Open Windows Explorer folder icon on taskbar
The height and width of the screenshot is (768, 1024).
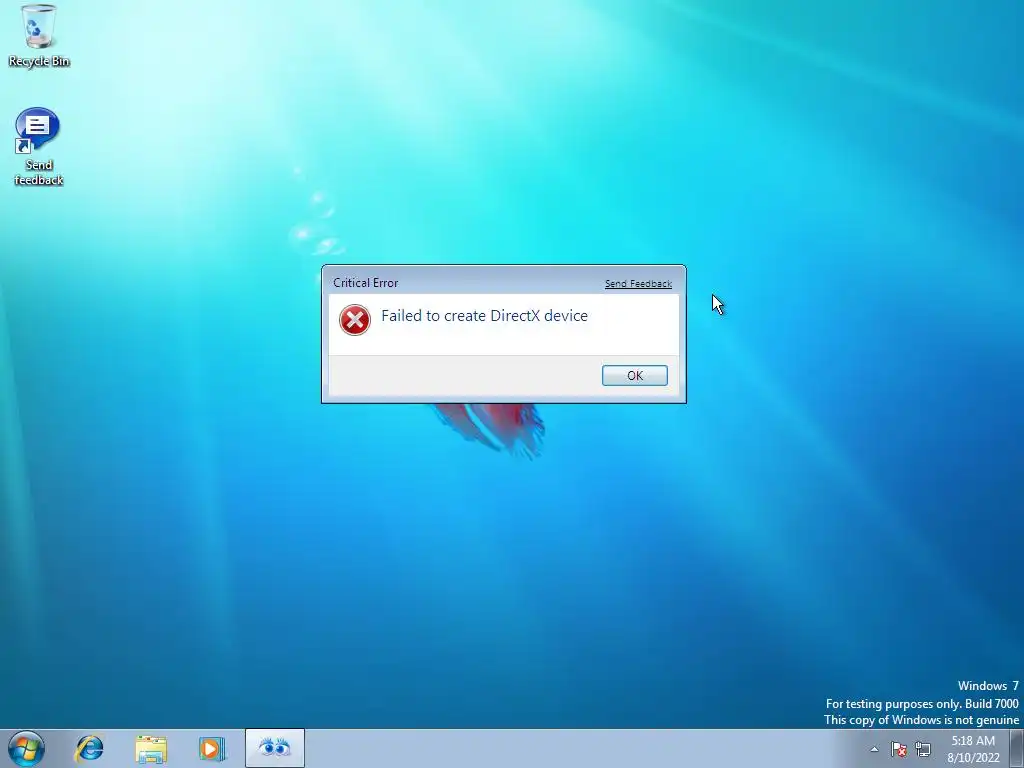pyautogui.click(x=151, y=748)
